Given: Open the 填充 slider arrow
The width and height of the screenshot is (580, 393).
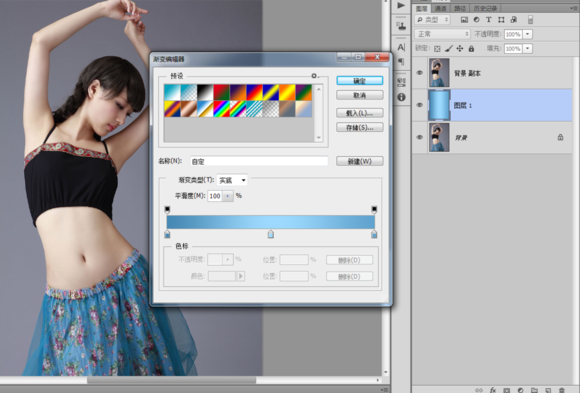Looking at the screenshot, I should pyautogui.click(x=528, y=48).
